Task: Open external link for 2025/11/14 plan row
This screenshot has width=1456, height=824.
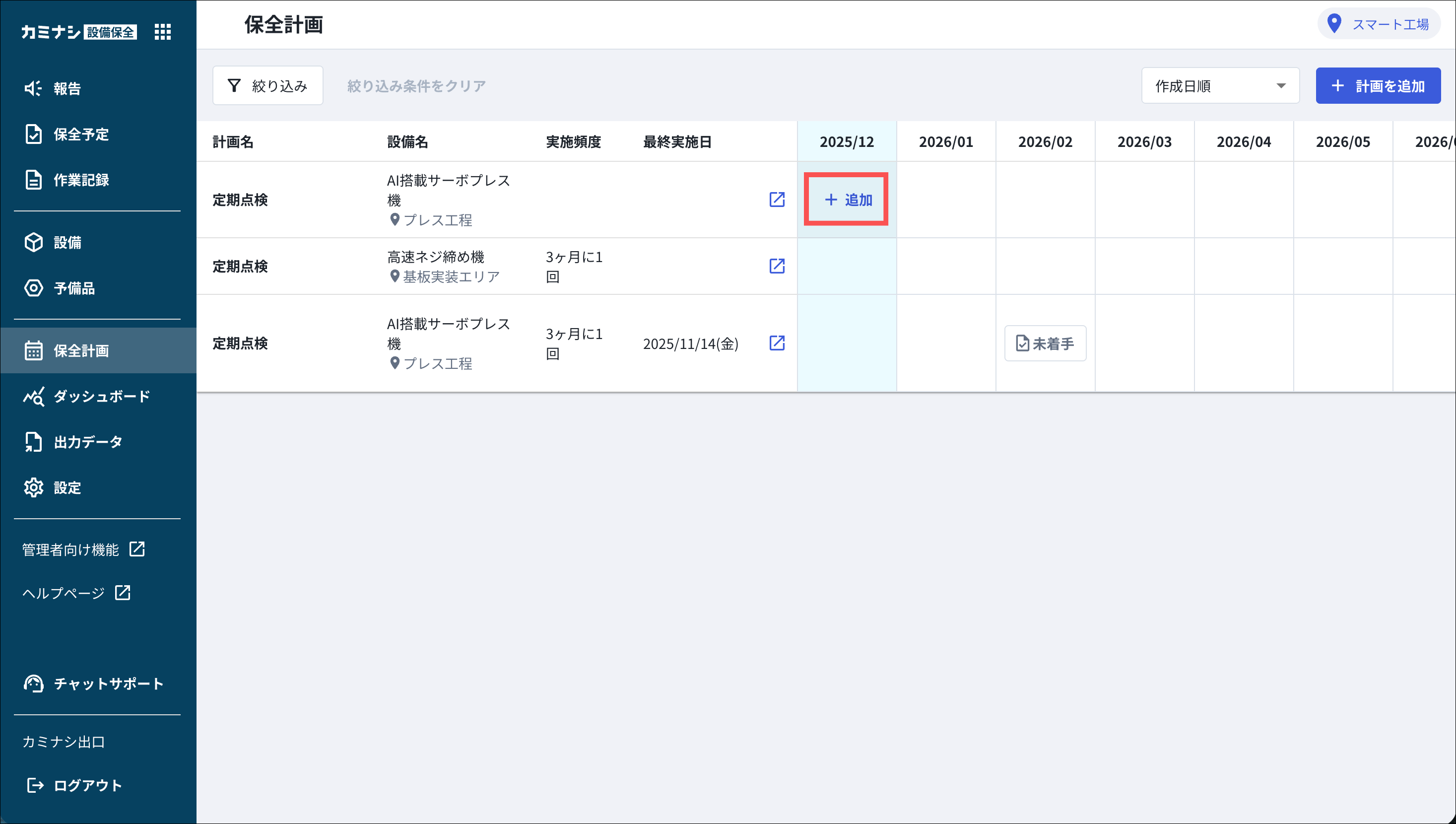Action: click(x=777, y=343)
